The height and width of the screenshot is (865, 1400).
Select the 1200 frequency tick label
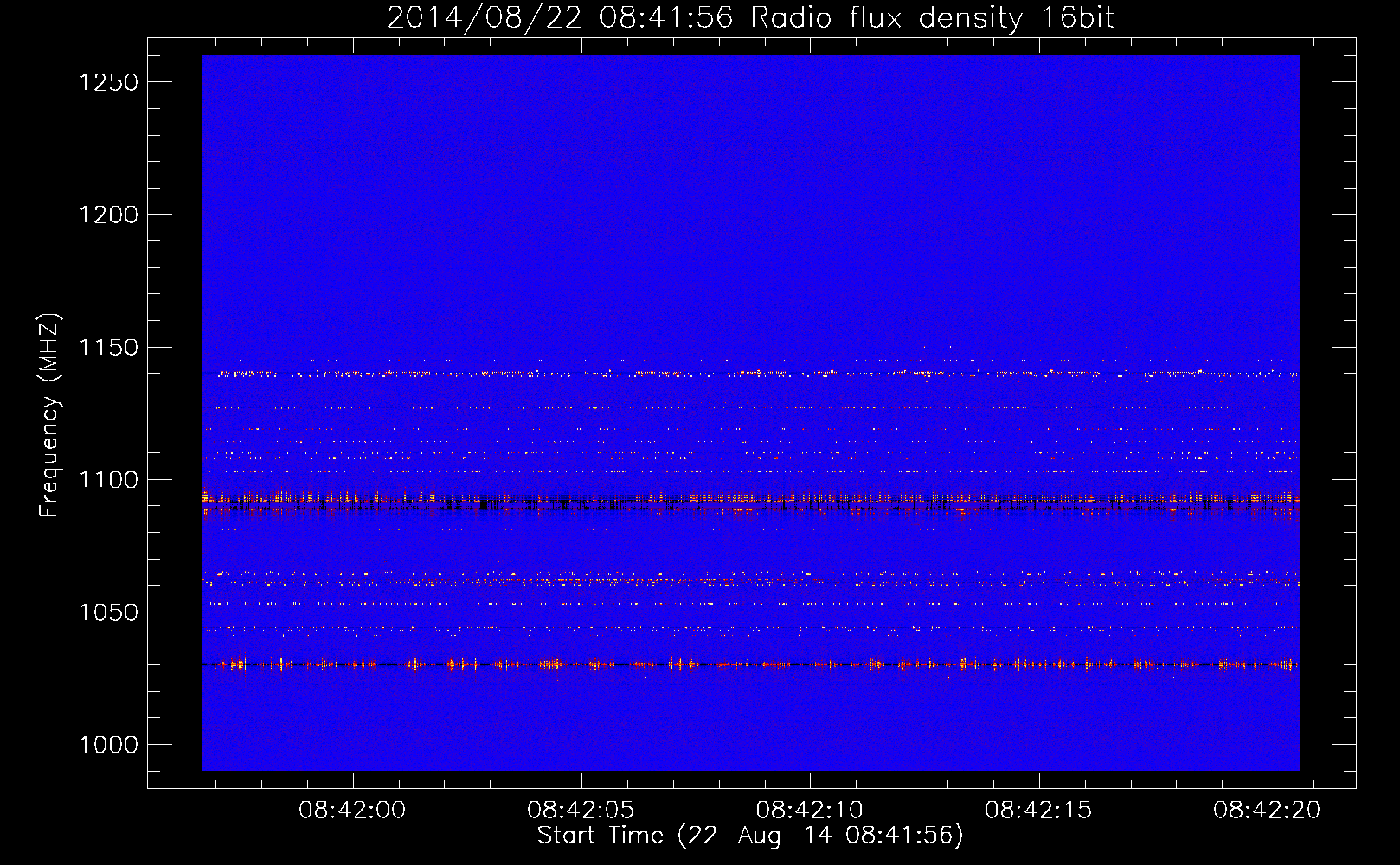(109, 215)
